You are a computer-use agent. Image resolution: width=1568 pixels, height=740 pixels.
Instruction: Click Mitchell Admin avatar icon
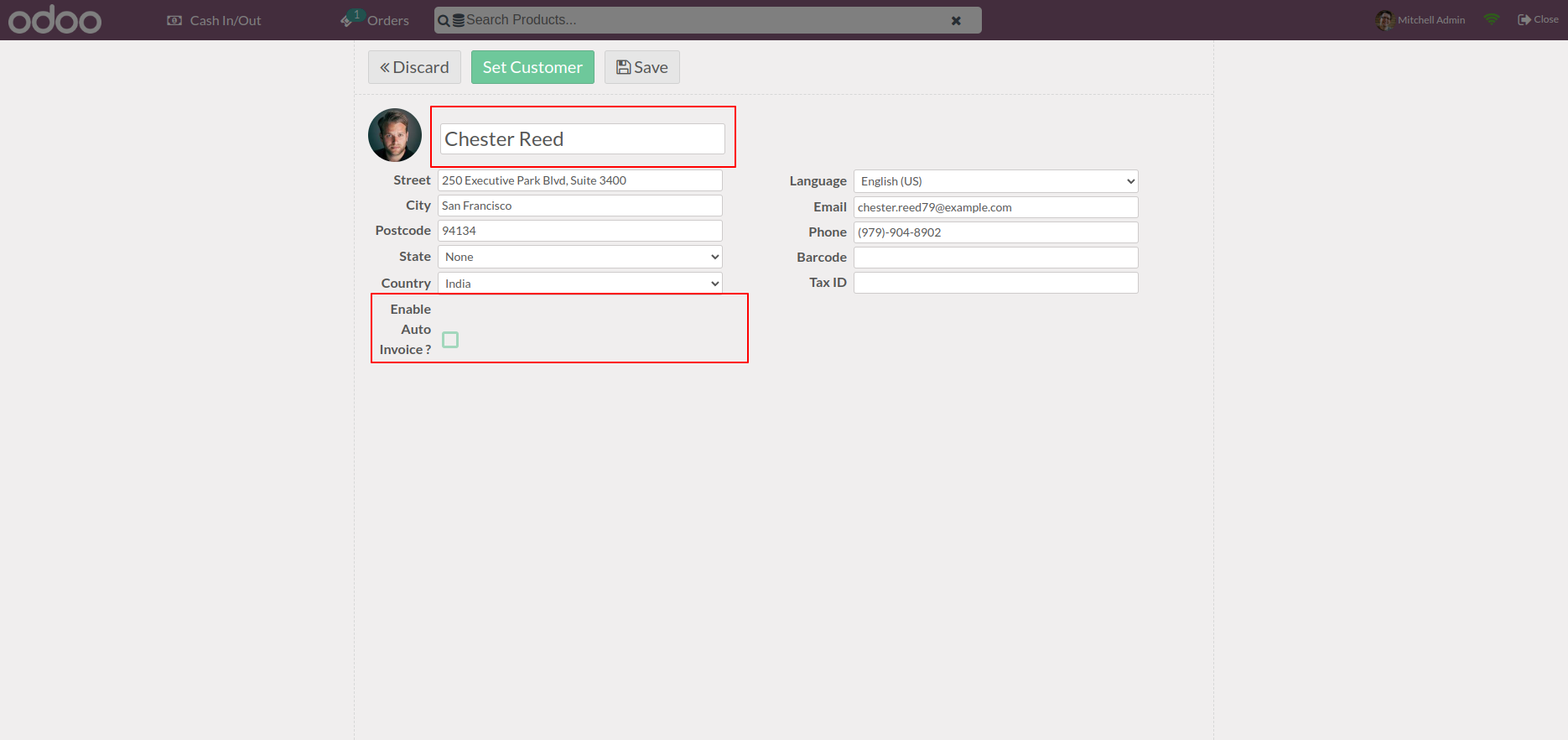(1384, 20)
